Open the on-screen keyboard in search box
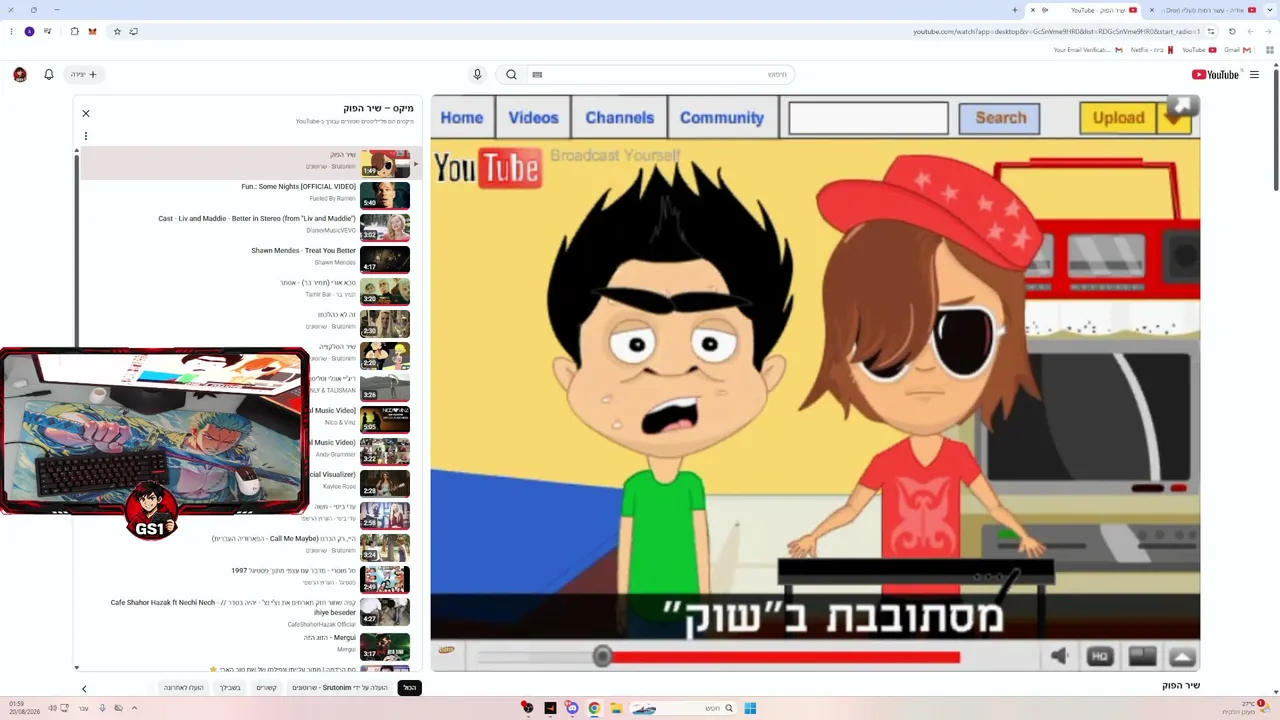 [x=537, y=74]
